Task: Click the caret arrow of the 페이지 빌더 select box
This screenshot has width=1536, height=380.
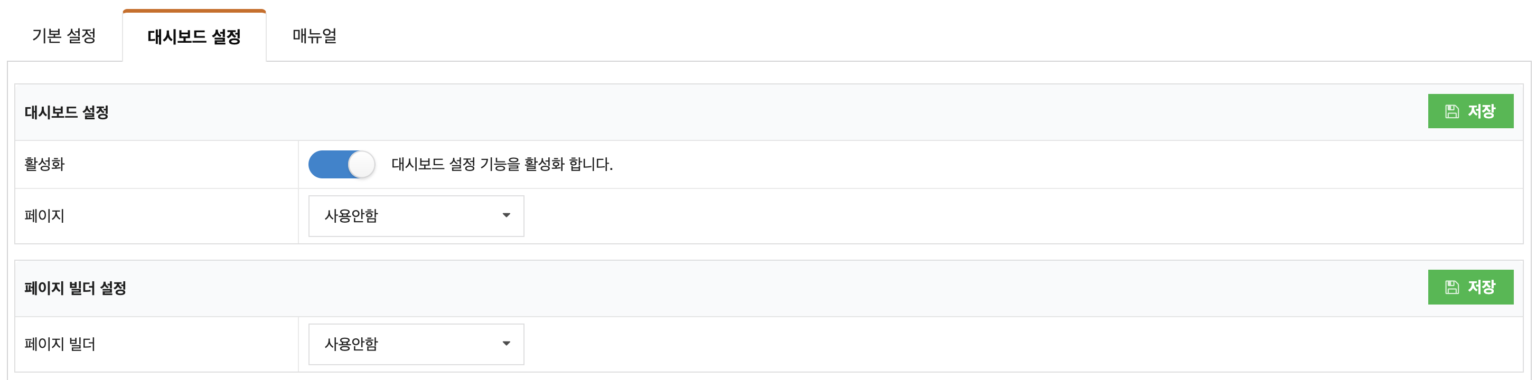Action: pyautogui.click(x=506, y=344)
